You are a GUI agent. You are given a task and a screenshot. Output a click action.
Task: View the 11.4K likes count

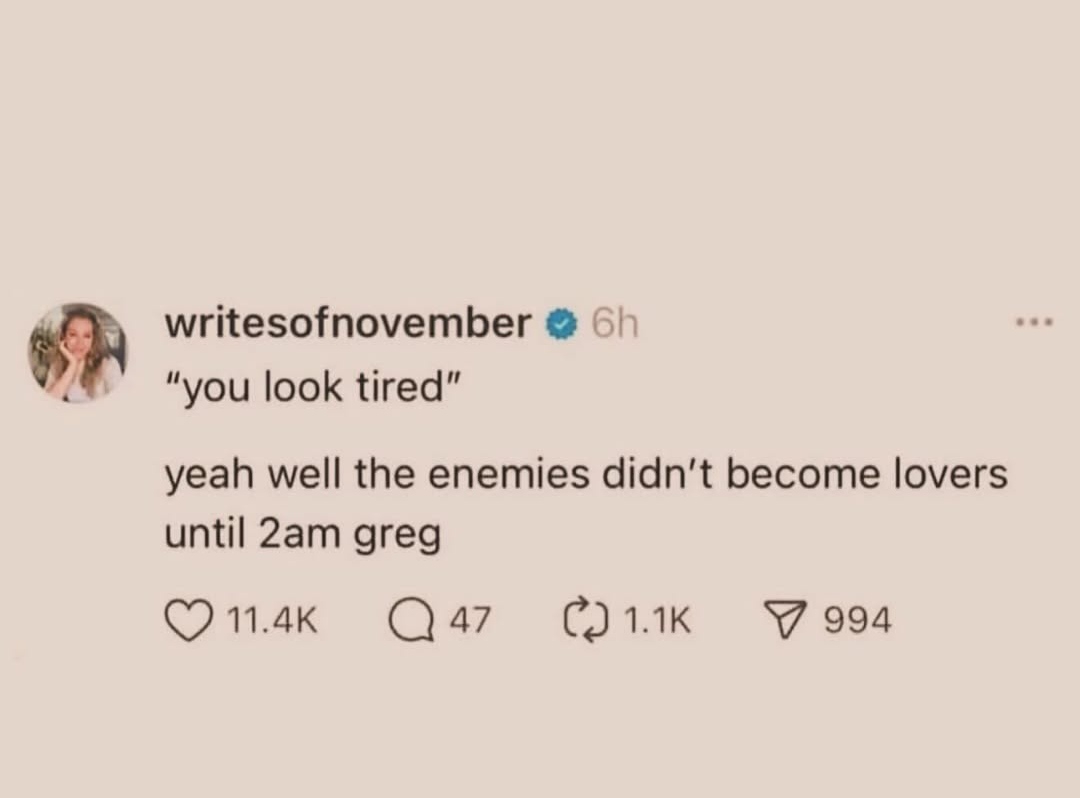[x=271, y=620]
